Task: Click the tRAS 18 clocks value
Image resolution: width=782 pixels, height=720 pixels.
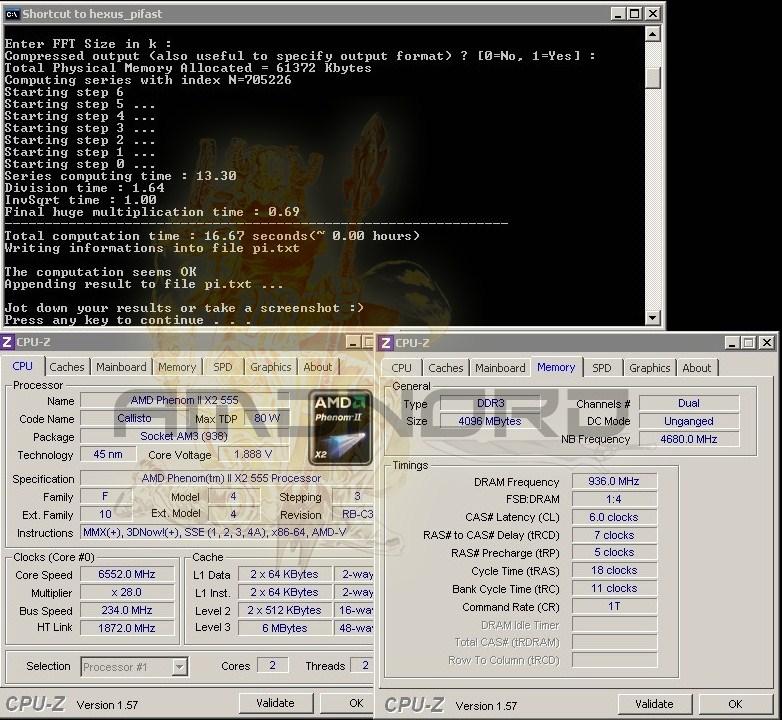Action: click(614, 570)
